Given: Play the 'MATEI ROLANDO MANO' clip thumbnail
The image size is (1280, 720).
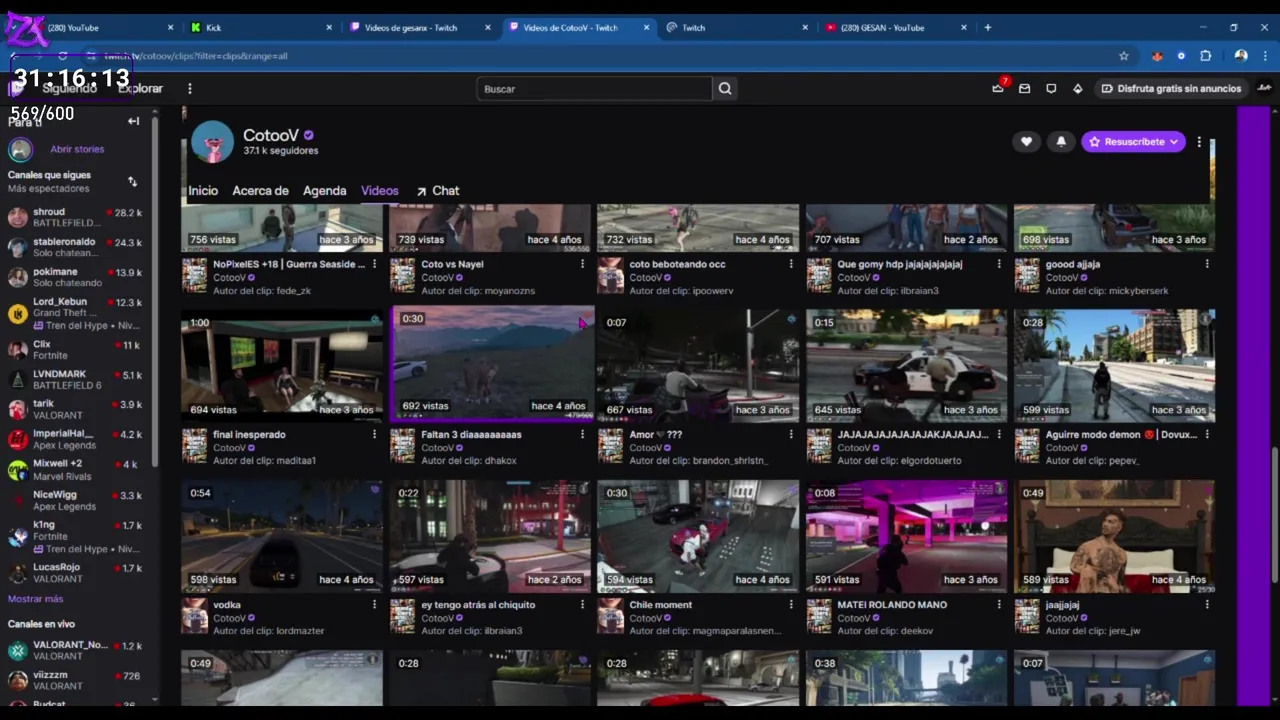Looking at the screenshot, I should [x=906, y=536].
